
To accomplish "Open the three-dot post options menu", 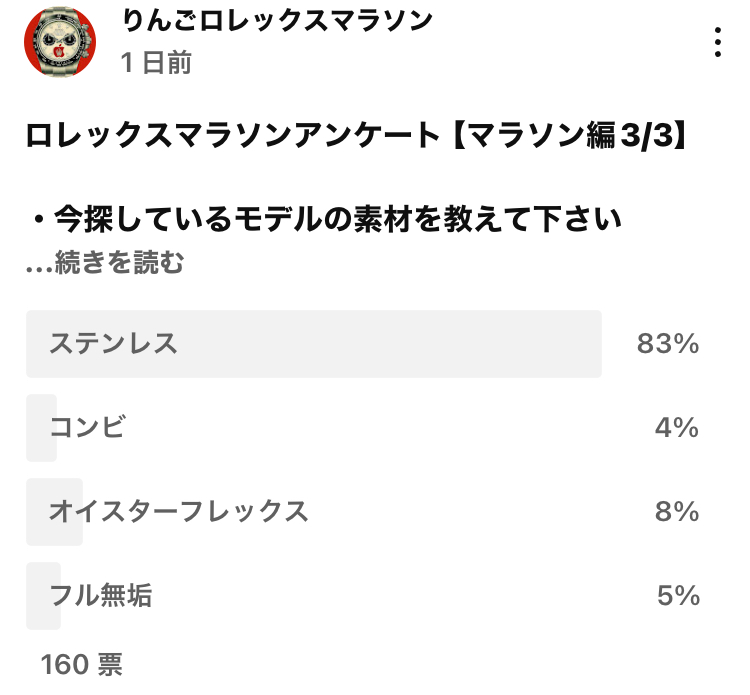I will point(717,42).
